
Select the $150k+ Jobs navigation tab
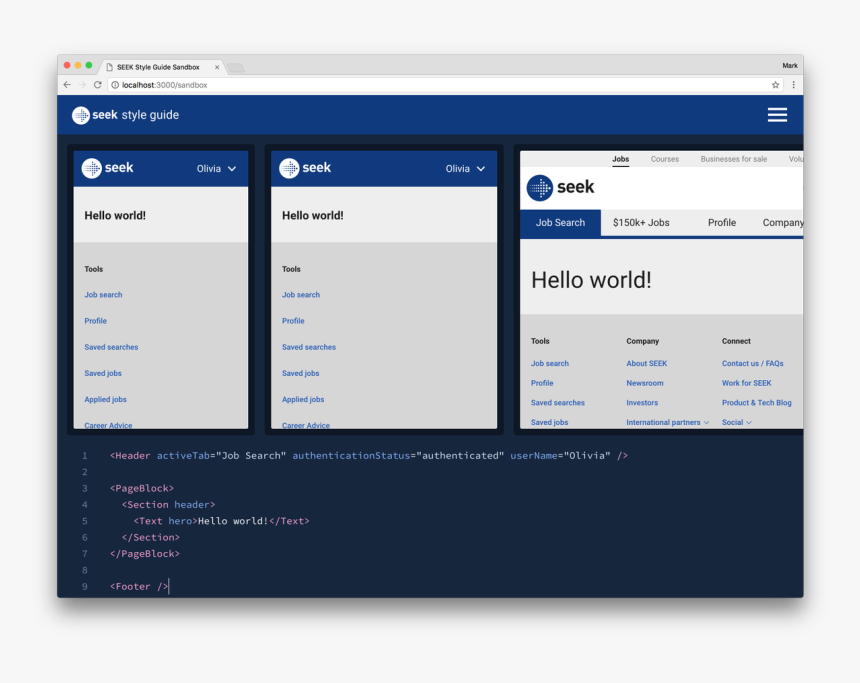pos(641,223)
